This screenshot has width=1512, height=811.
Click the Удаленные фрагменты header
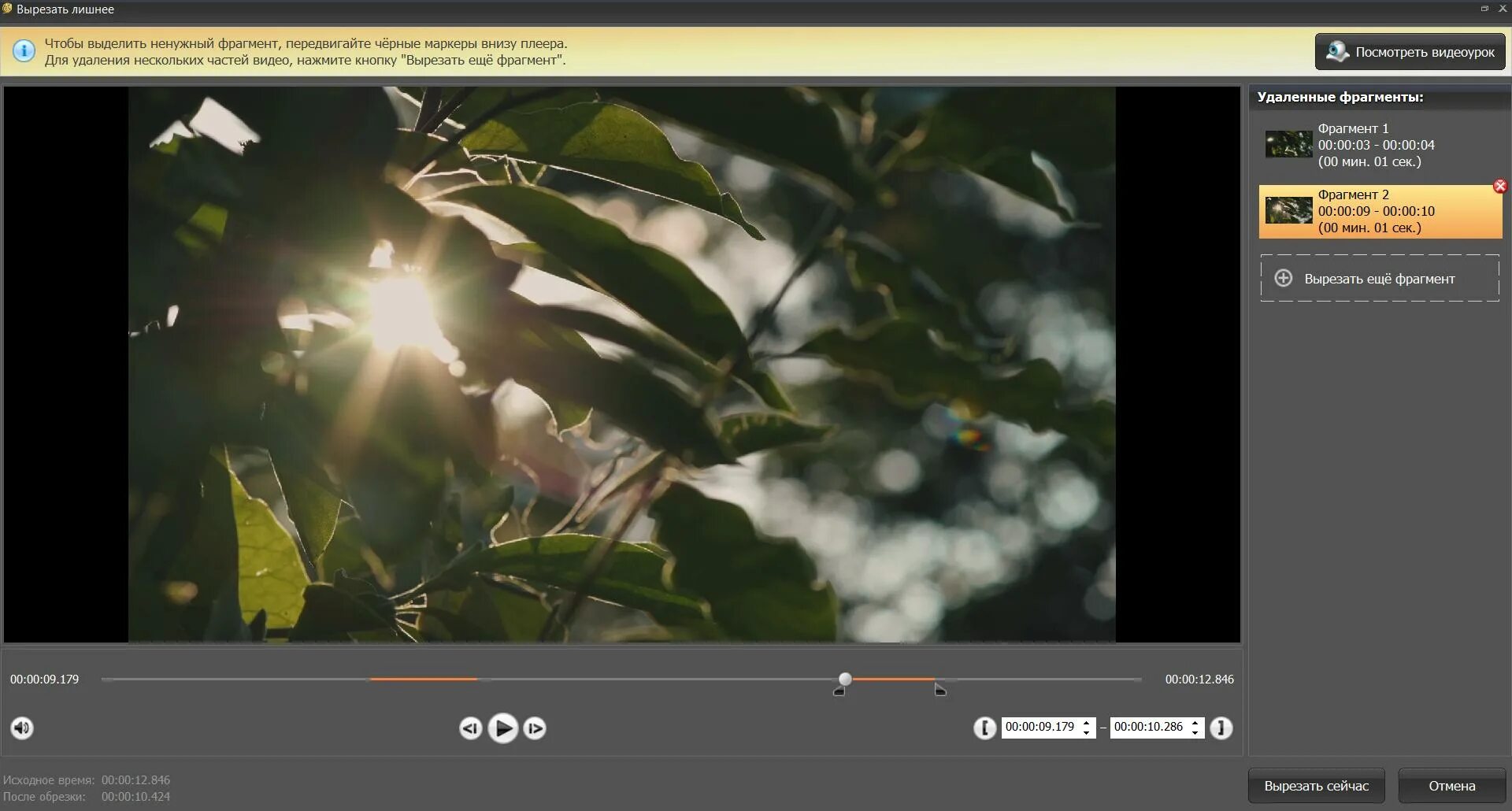pos(1340,97)
